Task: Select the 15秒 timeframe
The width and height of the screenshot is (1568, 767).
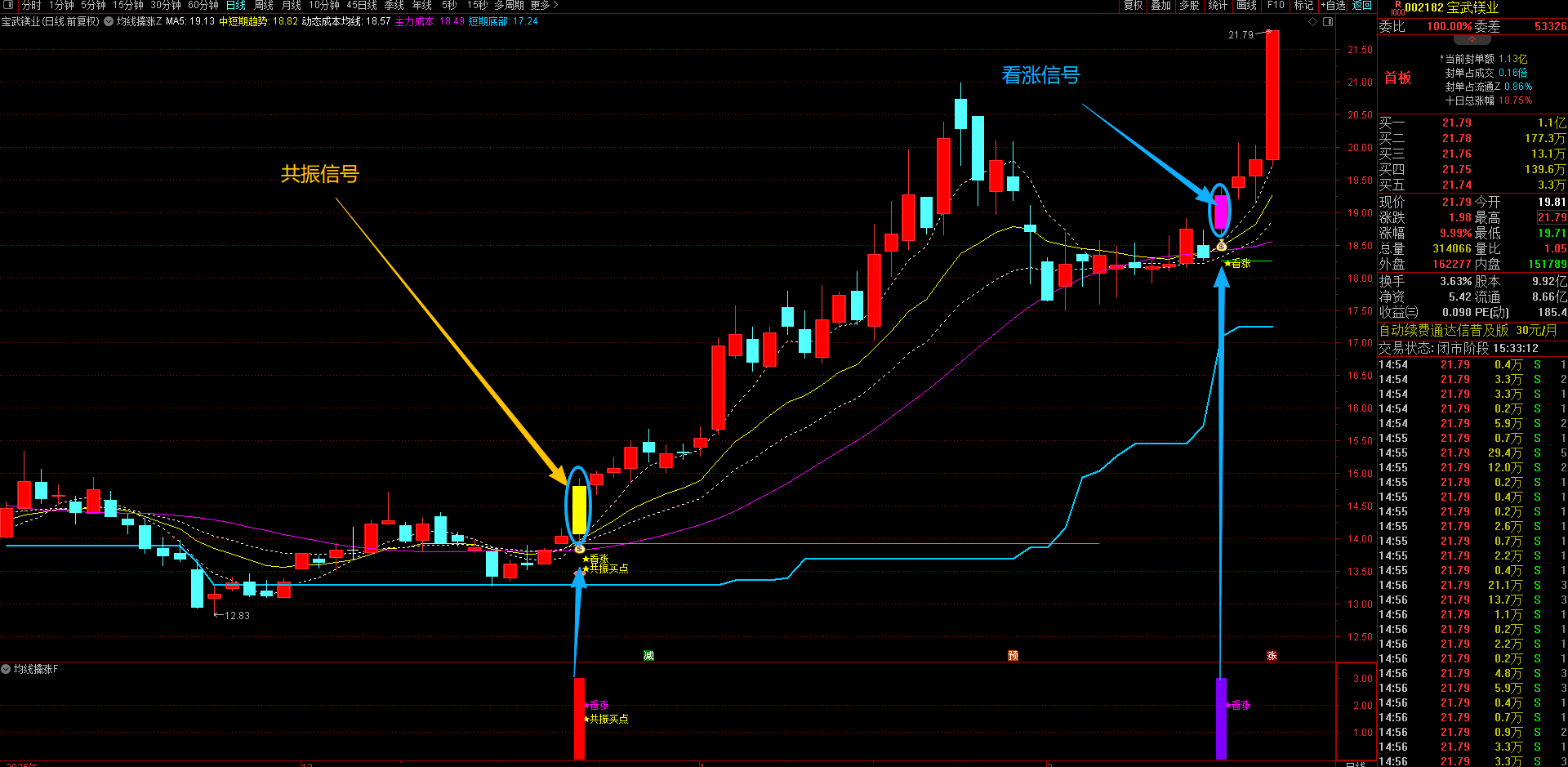Action: 478,5
